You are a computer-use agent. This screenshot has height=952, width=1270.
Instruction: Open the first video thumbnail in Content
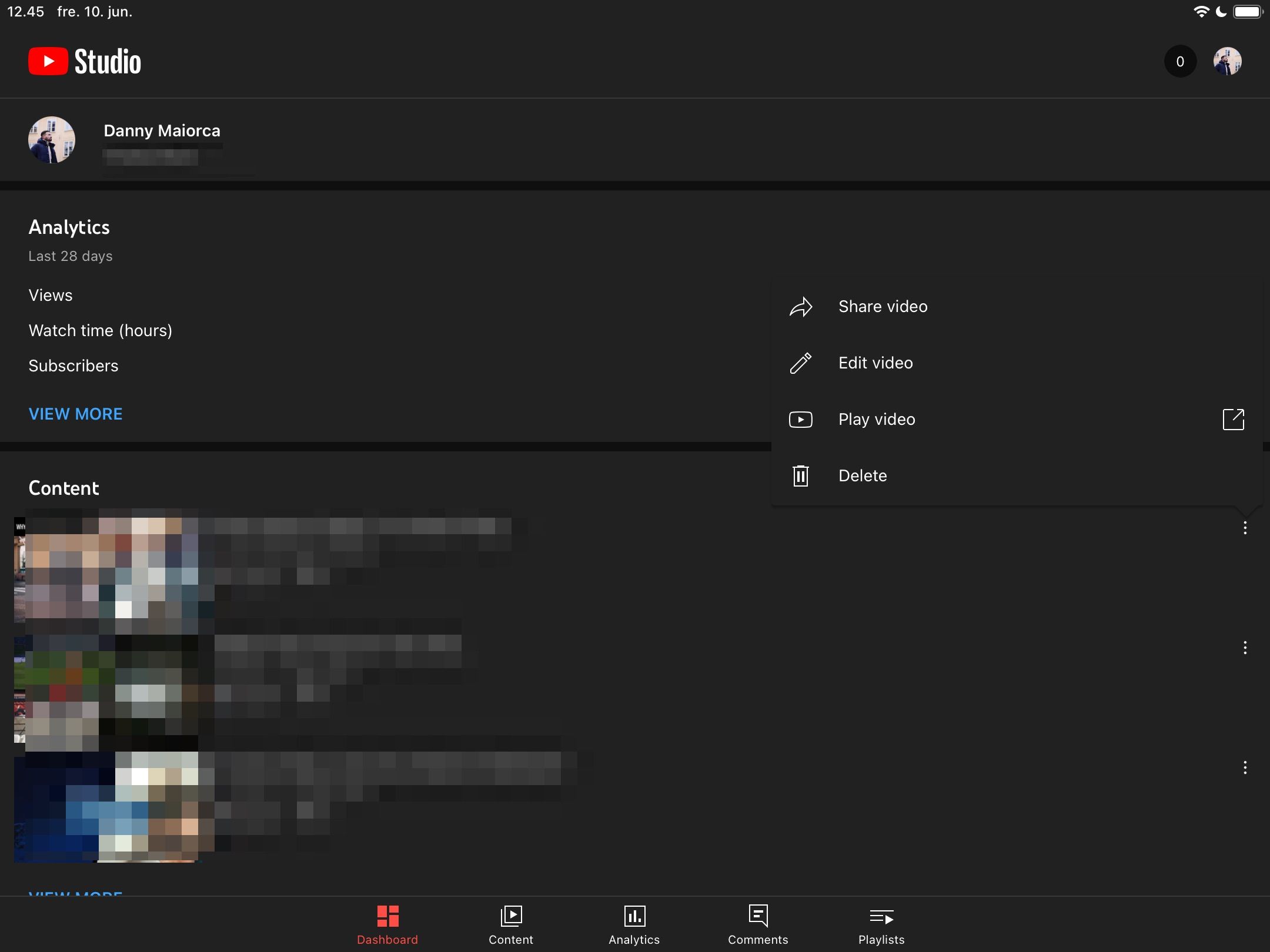(107, 570)
